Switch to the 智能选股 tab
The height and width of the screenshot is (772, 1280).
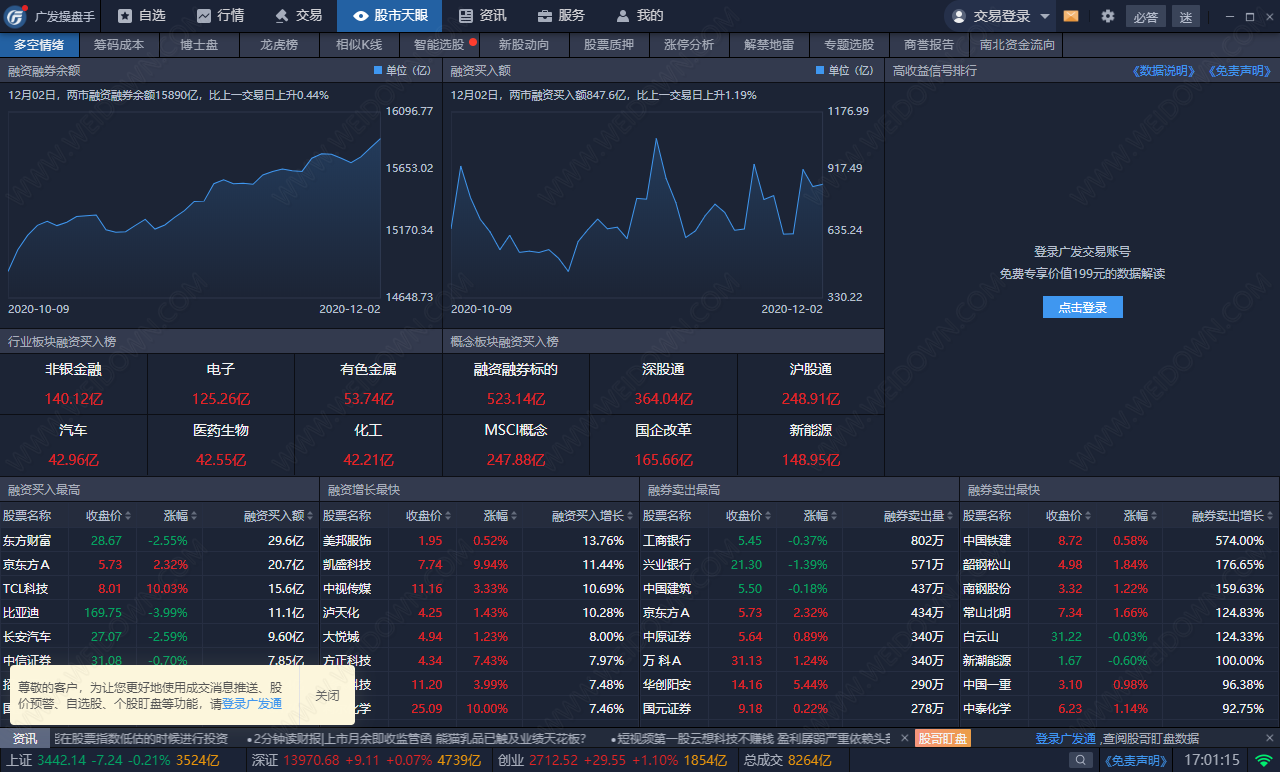pyautogui.click(x=439, y=45)
